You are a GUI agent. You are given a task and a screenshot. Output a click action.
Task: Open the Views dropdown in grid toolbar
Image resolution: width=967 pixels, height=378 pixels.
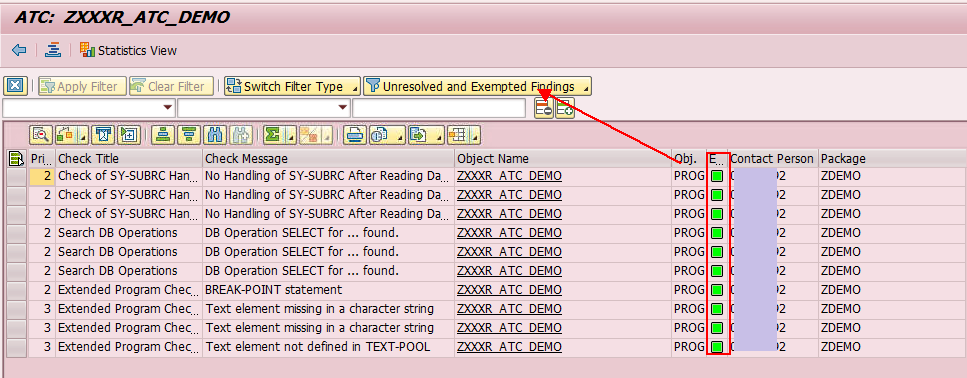pyautogui.click(x=387, y=134)
